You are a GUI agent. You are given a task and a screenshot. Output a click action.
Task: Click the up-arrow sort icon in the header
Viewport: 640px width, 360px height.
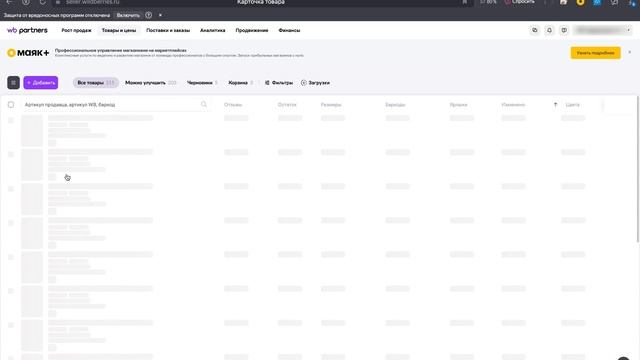click(x=555, y=104)
